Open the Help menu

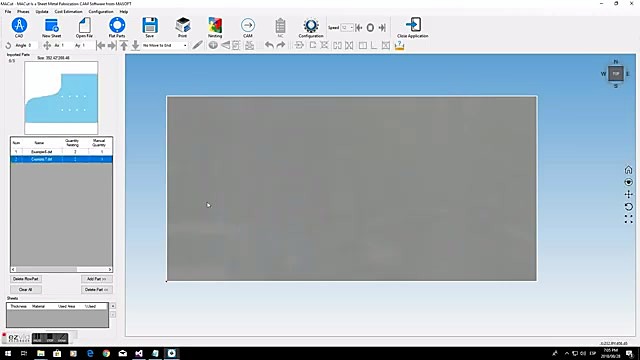click(x=124, y=11)
